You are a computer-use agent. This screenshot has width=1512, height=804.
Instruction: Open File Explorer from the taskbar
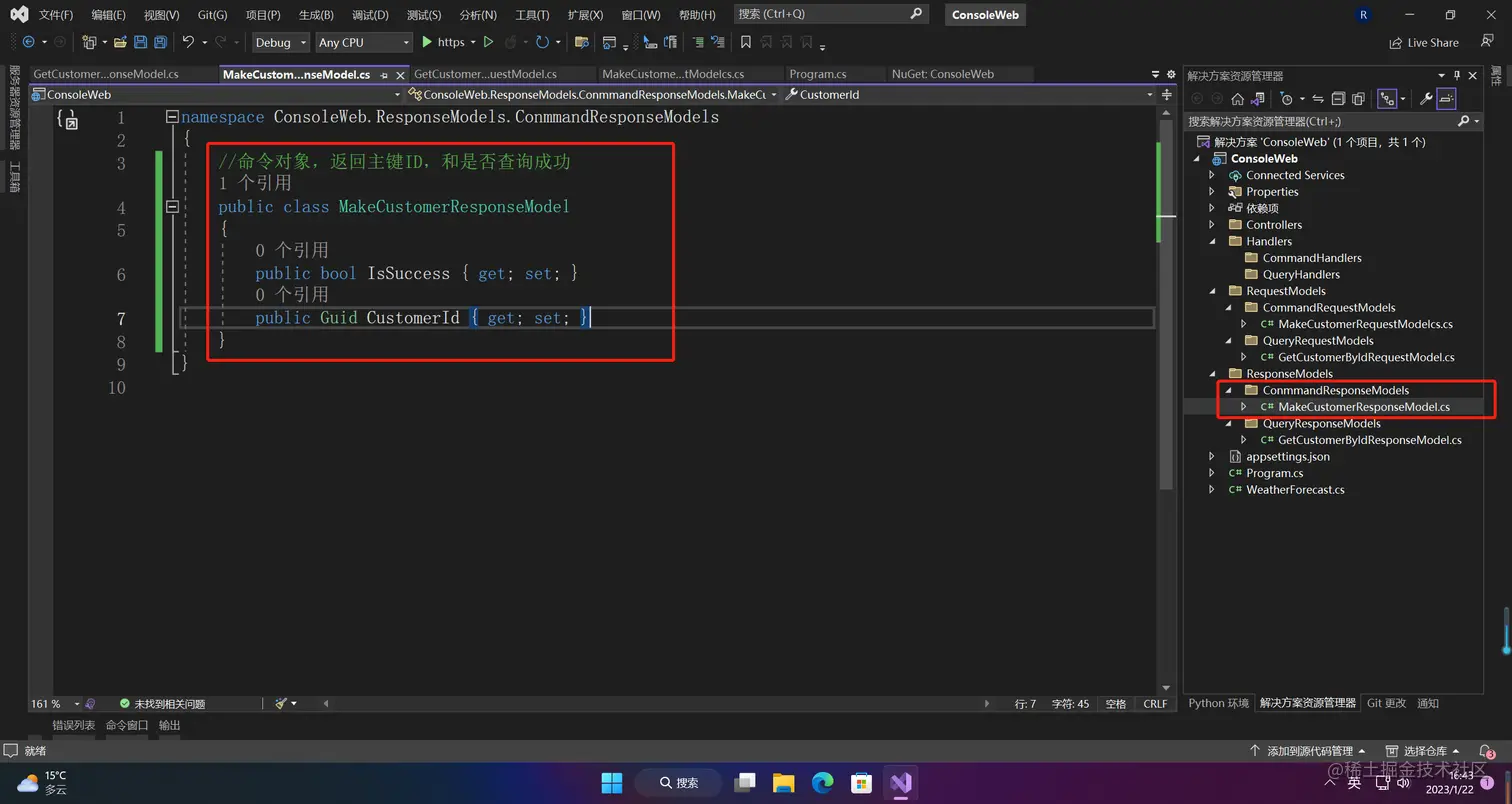(783, 782)
